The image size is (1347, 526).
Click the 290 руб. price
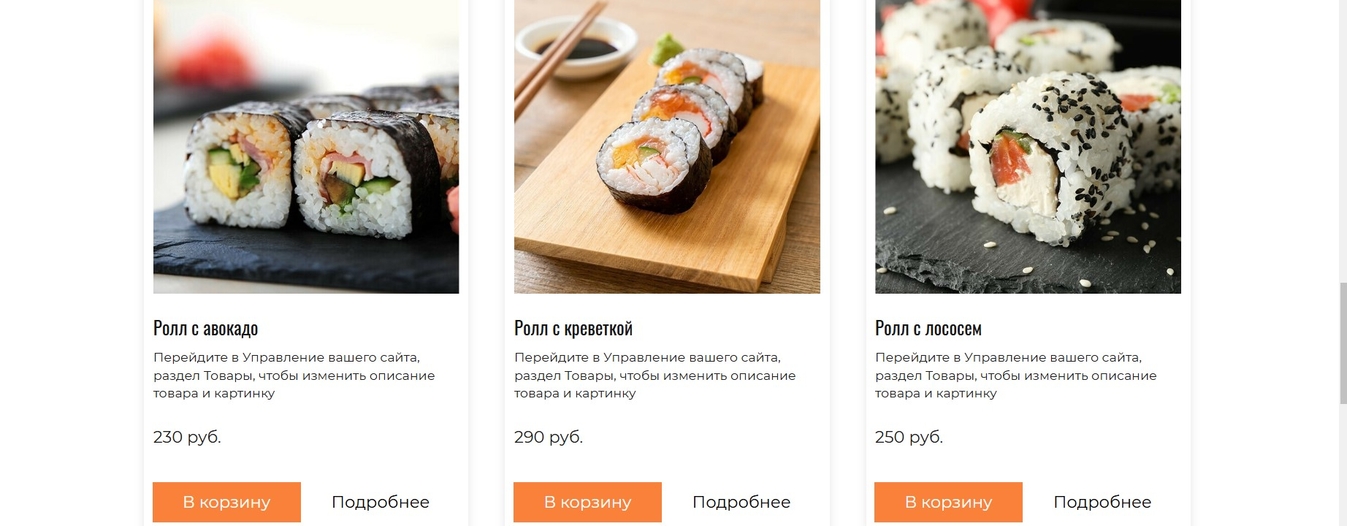click(x=548, y=437)
